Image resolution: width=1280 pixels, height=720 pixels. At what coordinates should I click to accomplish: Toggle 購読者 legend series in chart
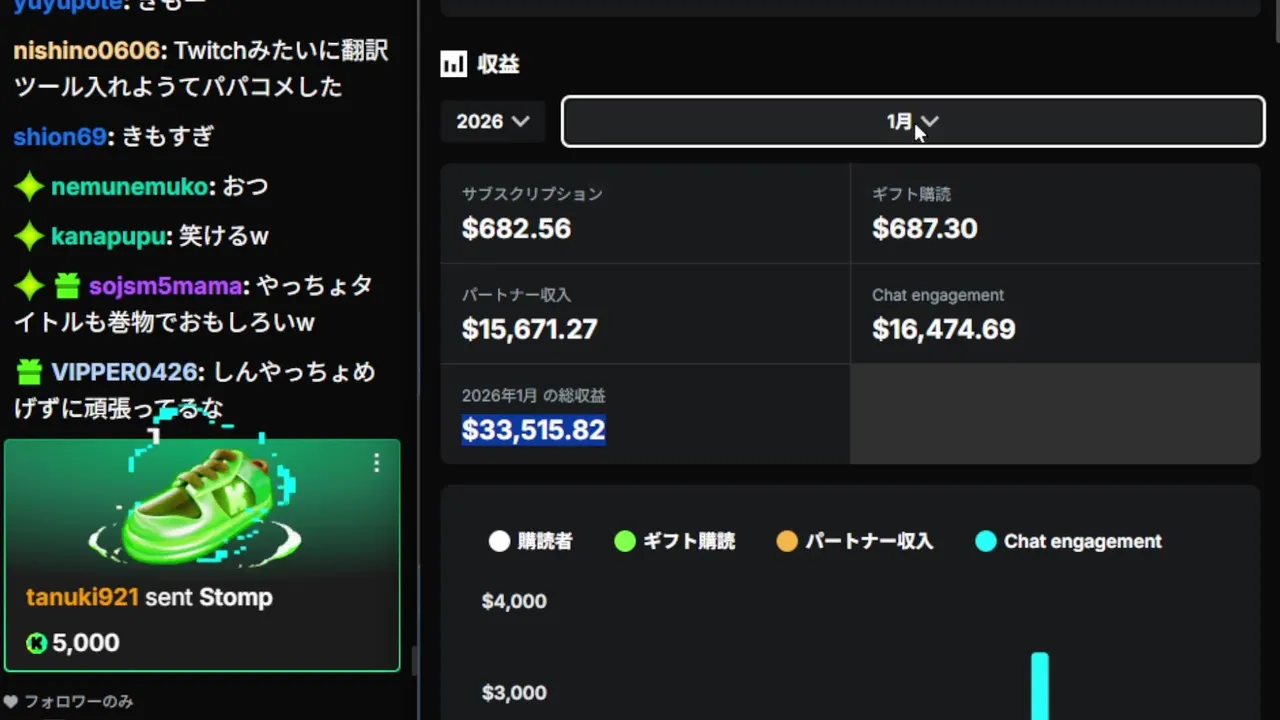pos(499,542)
